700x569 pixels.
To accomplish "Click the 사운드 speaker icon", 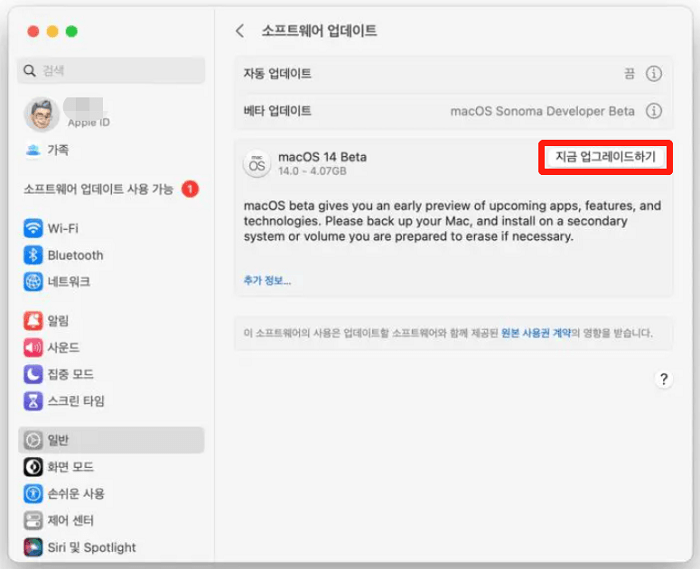I will 33,347.
